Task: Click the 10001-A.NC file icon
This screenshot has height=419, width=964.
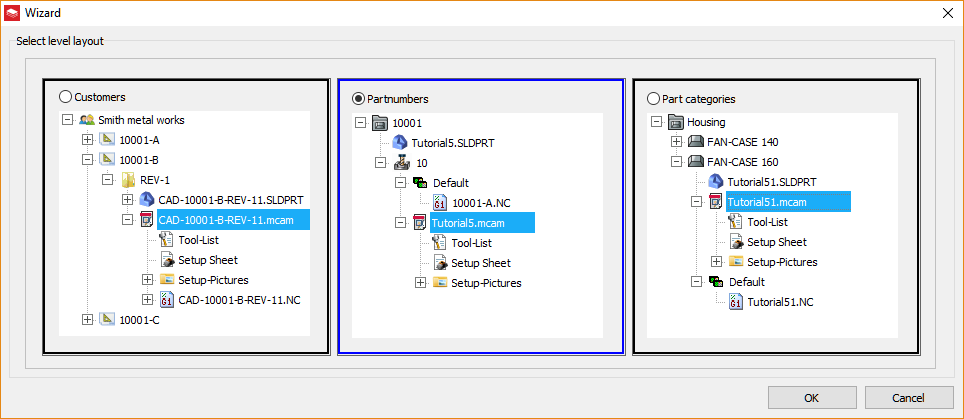Action: pyautogui.click(x=440, y=203)
